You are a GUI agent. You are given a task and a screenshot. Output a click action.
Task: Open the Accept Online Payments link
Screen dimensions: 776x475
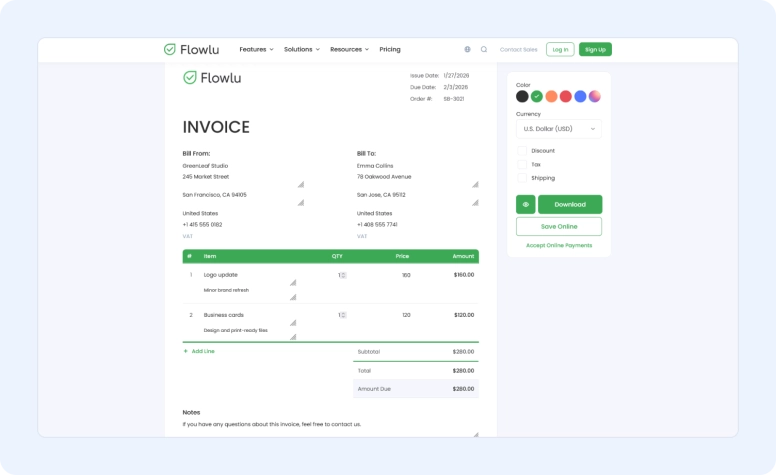[559, 245]
